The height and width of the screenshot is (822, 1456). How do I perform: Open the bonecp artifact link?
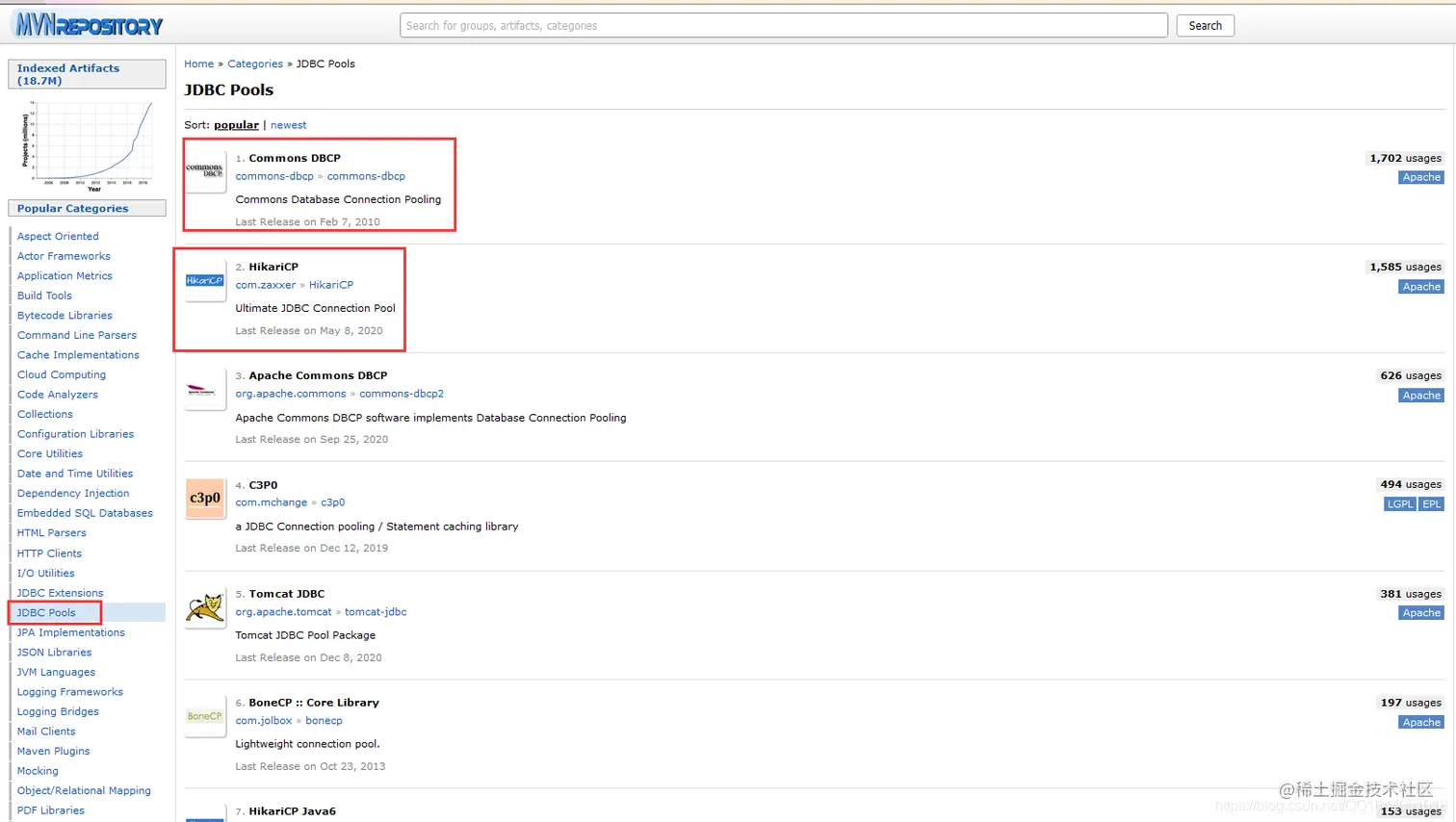pos(324,721)
